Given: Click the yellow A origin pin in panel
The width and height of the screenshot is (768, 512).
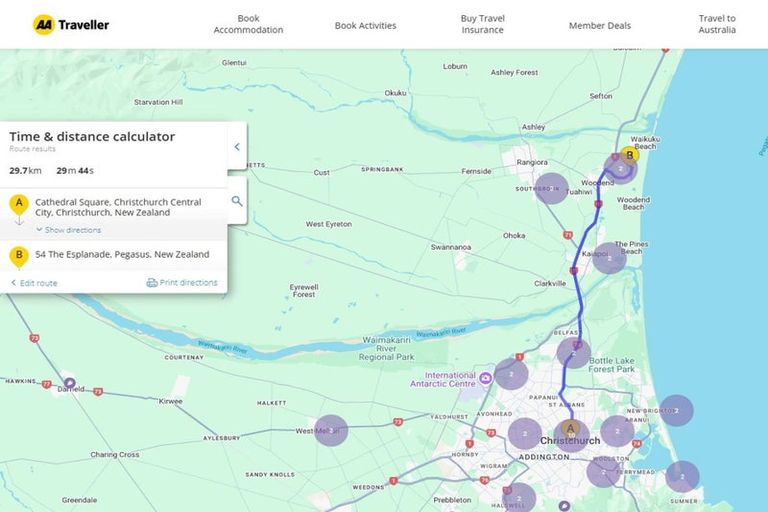Looking at the screenshot, I should click(x=18, y=203).
